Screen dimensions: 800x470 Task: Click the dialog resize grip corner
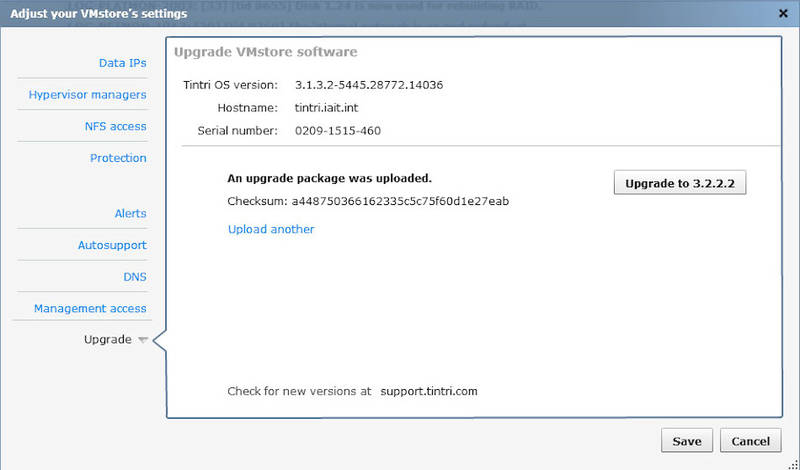tap(795, 464)
